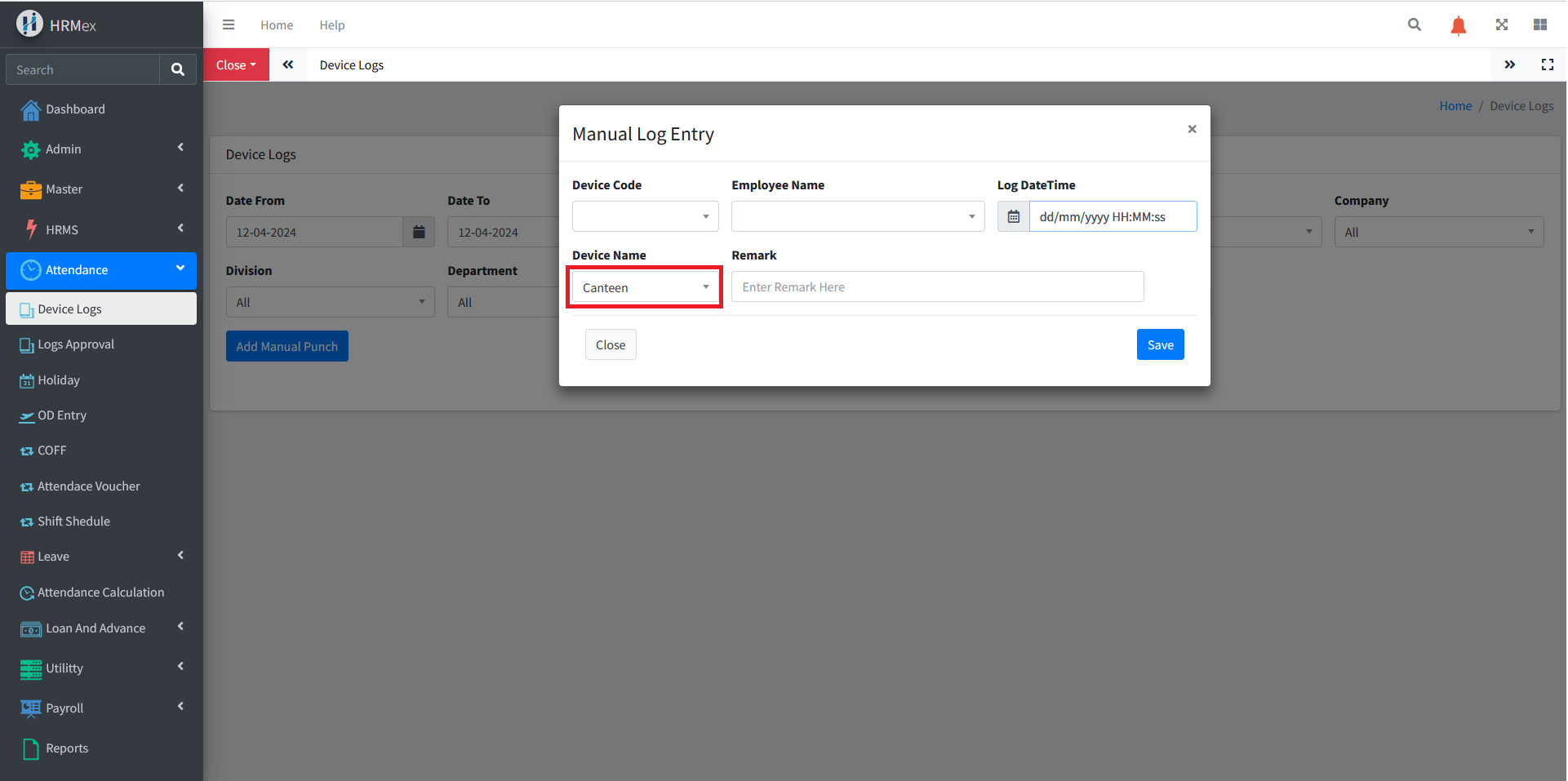Click the sidebar search button

(x=178, y=70)
